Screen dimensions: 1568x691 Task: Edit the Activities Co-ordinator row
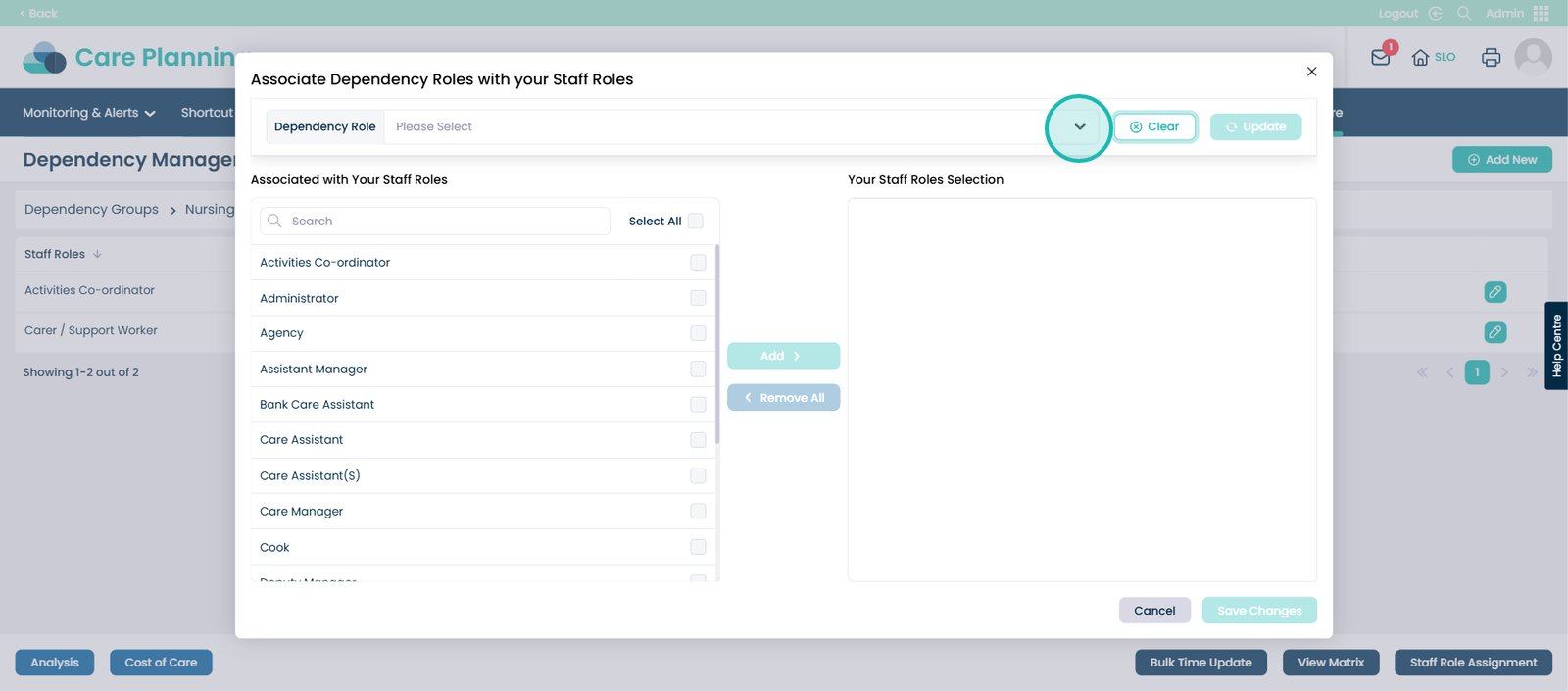[x=1494, y=291]
